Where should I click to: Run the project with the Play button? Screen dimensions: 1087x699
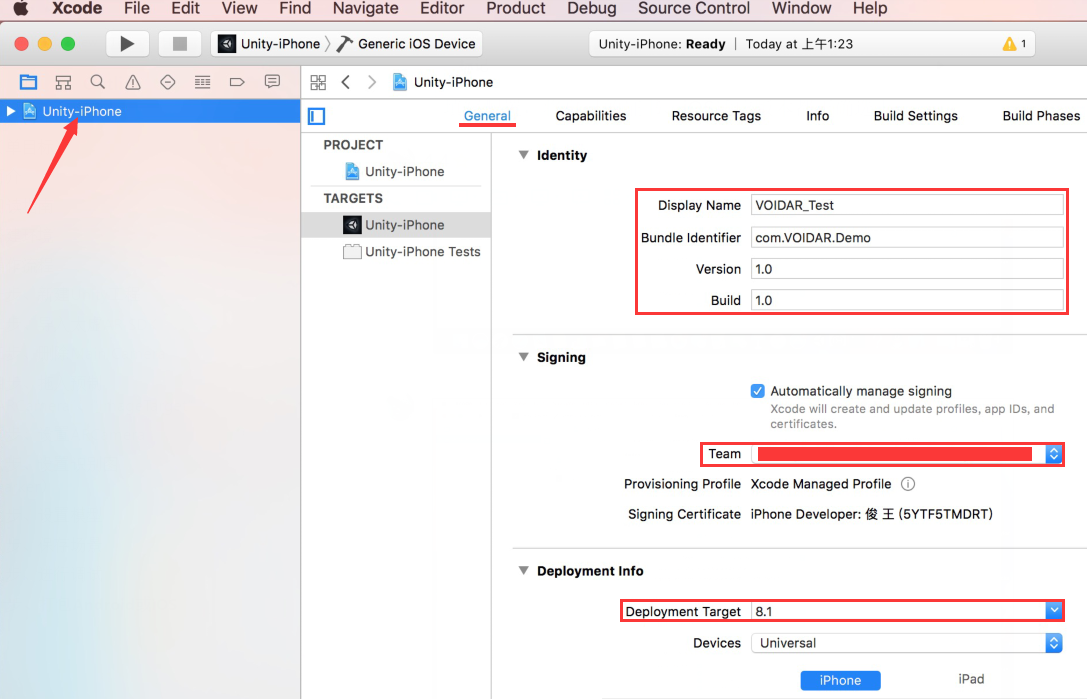[127, 44]
